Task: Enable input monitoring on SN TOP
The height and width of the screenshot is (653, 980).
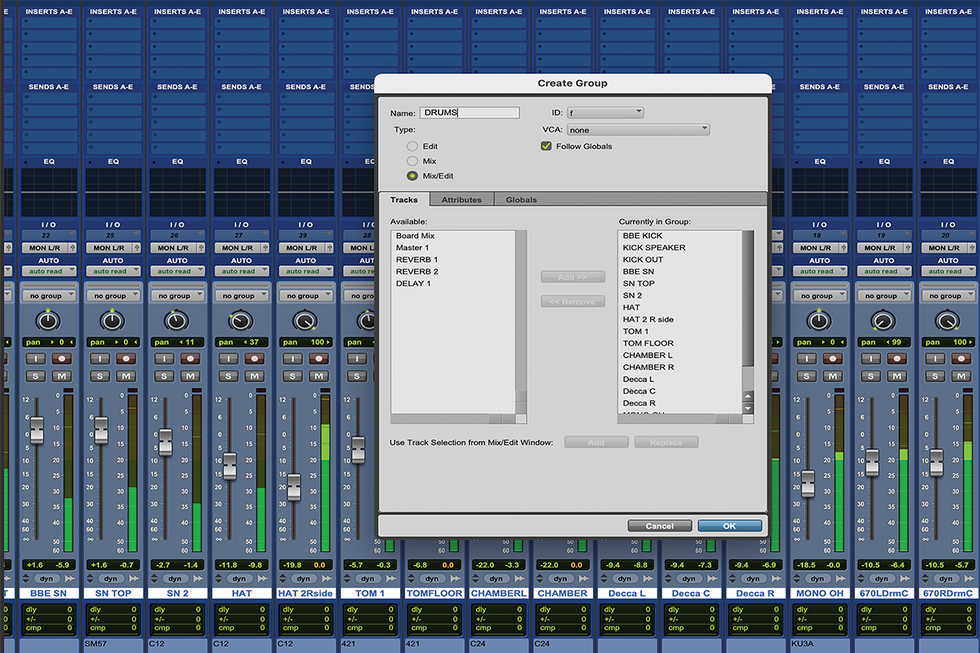Action: tap(100, 359)
